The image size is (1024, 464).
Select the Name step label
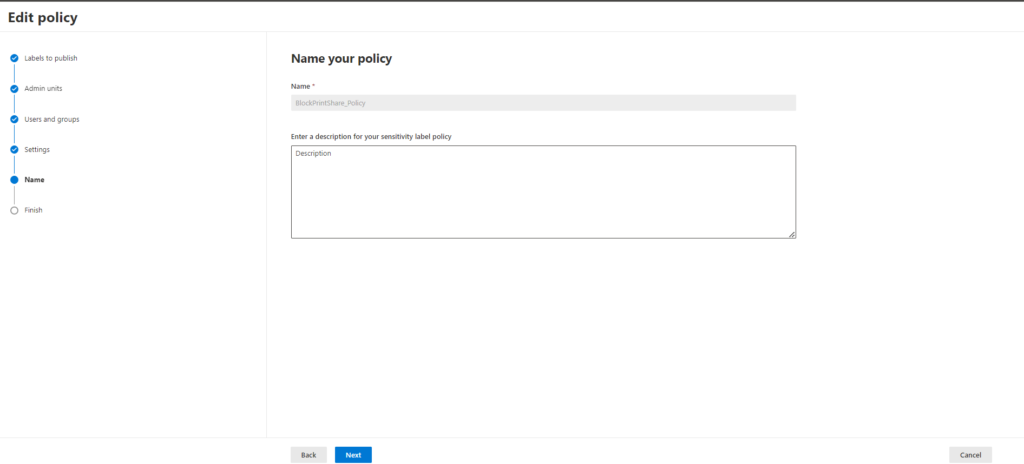coord(35,180)
